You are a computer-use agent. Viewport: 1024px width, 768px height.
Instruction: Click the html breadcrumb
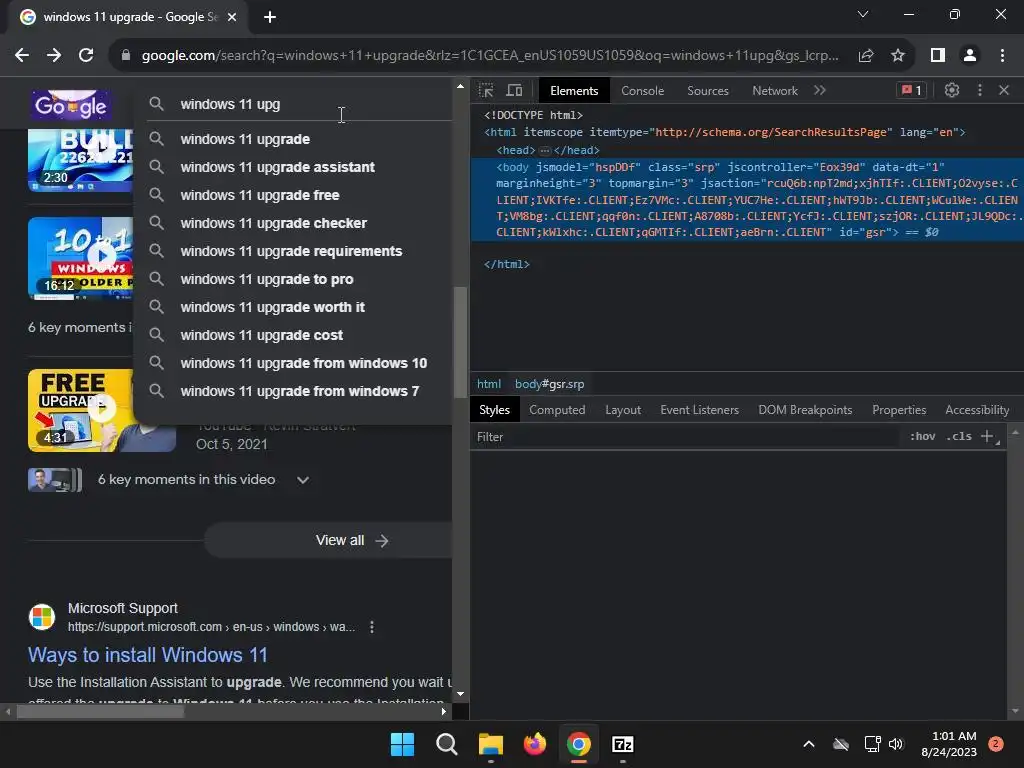[x=489, y=384]
